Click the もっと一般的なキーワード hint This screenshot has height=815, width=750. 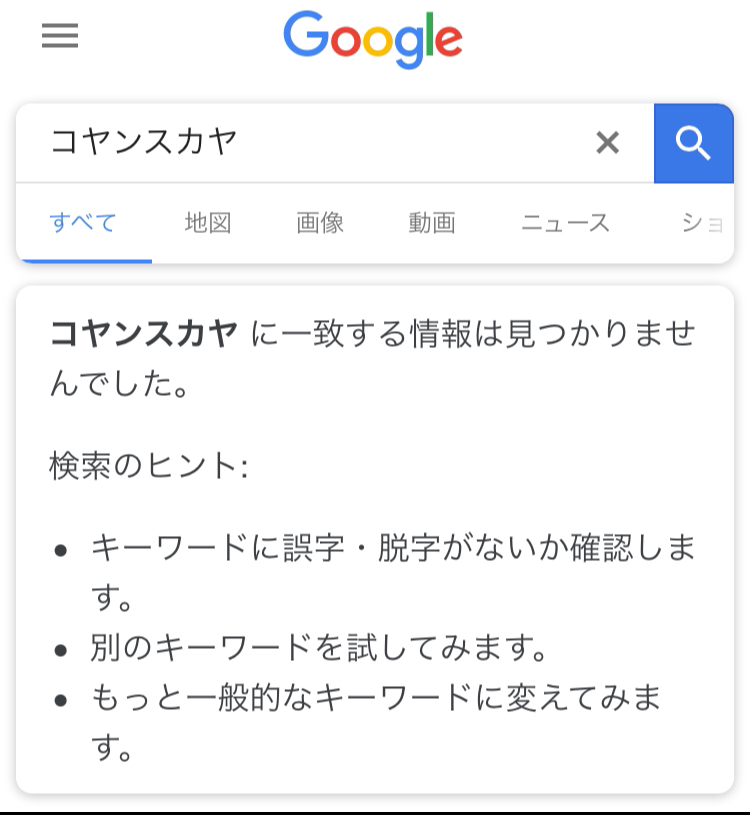[376, 722]
